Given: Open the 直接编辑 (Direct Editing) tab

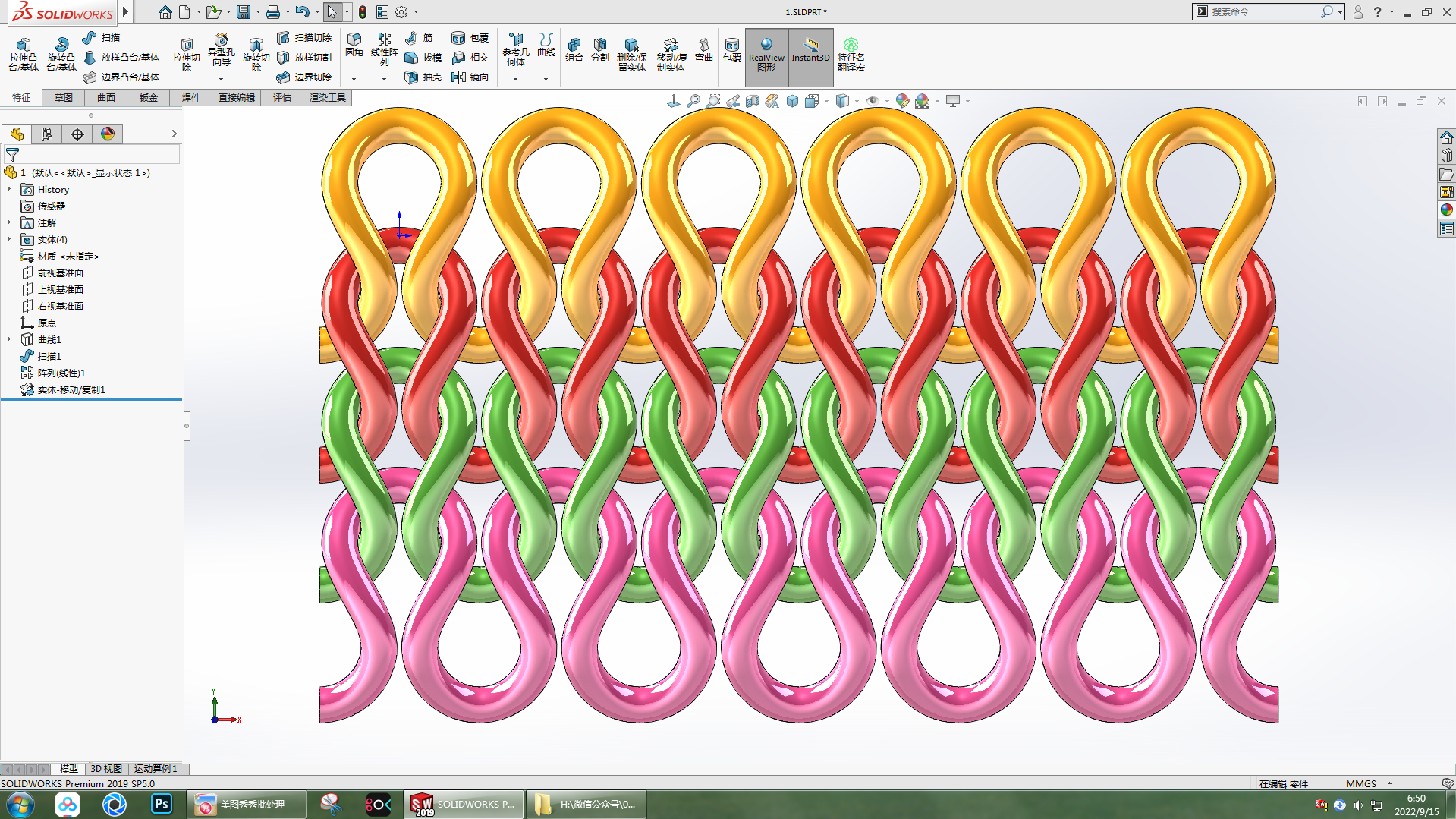Looking at the screenshot, I should click(237, 97).
